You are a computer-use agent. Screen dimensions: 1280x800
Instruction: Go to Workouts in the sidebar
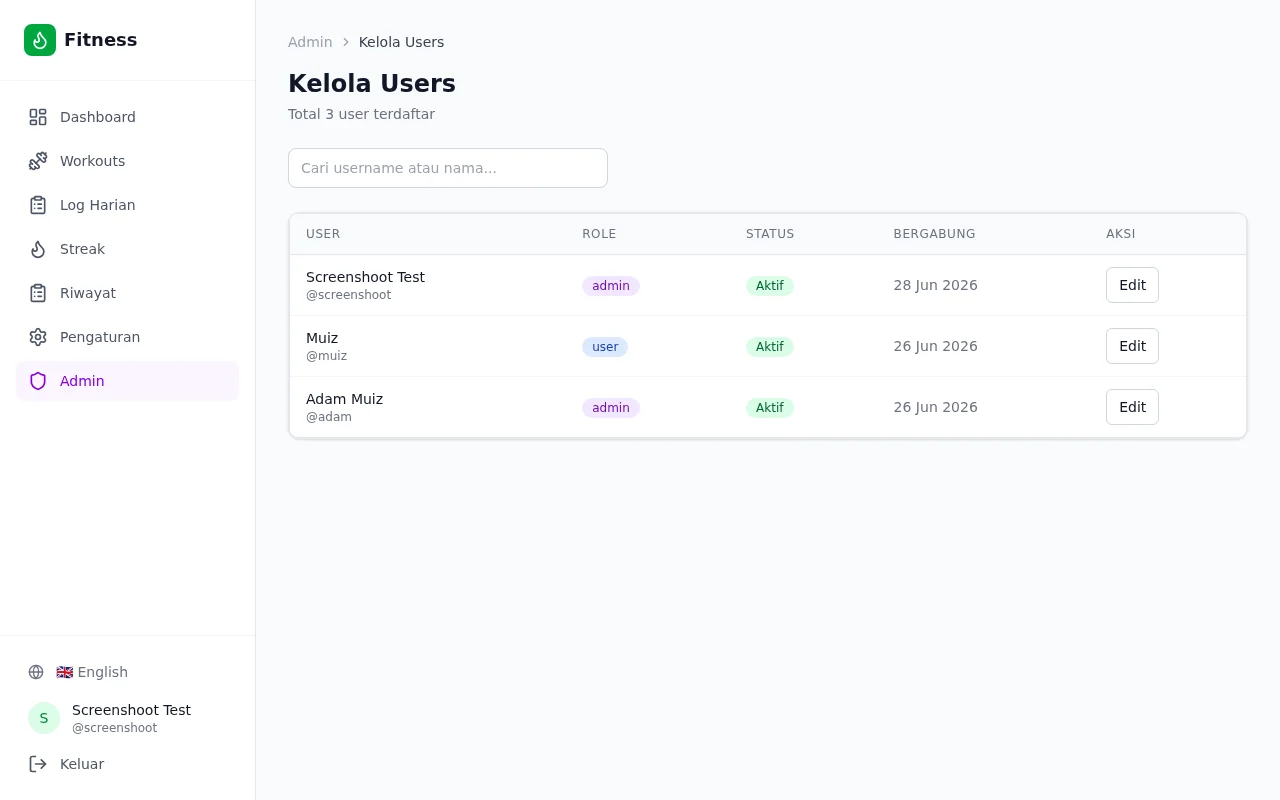tap(127, 161)
